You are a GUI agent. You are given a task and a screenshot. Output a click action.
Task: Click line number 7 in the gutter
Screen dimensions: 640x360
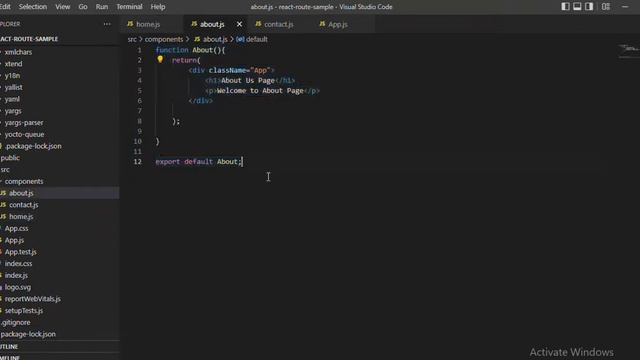(x=140, y=111)
